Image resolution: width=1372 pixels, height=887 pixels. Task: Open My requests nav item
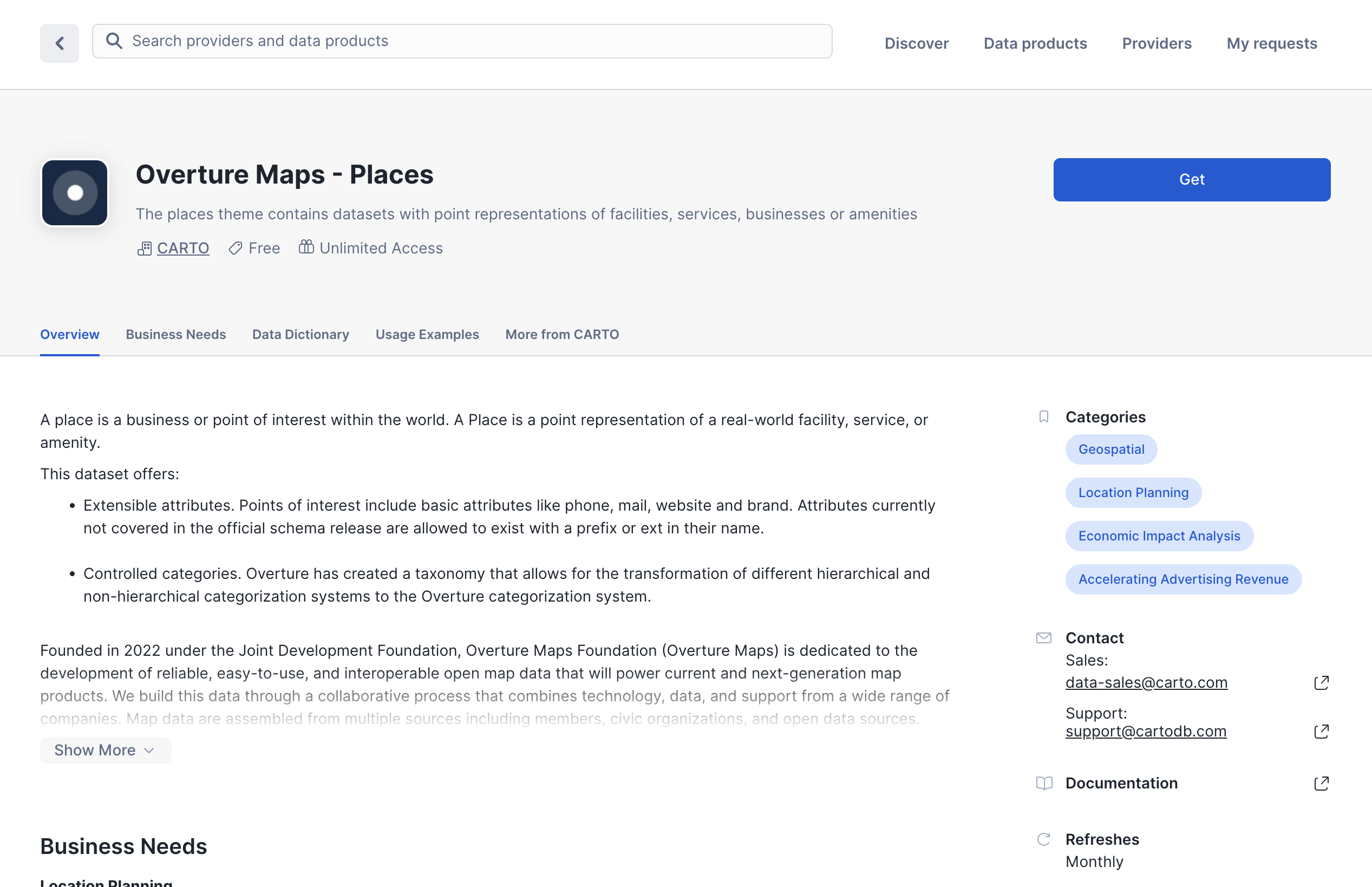pos(1272,43)
